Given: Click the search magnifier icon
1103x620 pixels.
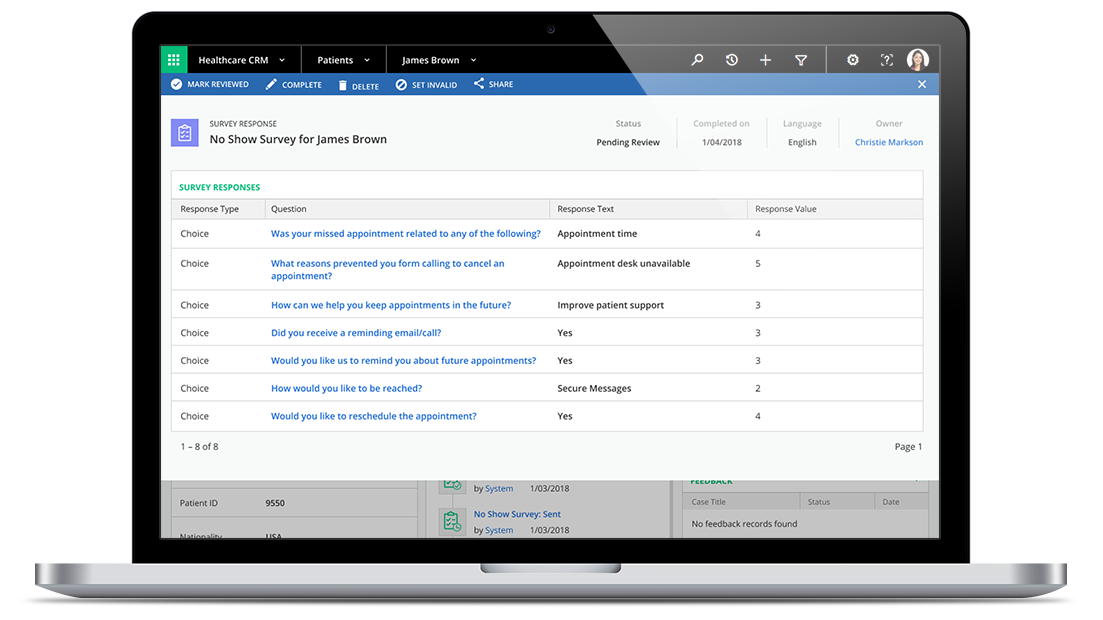Looking at the screenshot, I should click(x=697, y=60).
